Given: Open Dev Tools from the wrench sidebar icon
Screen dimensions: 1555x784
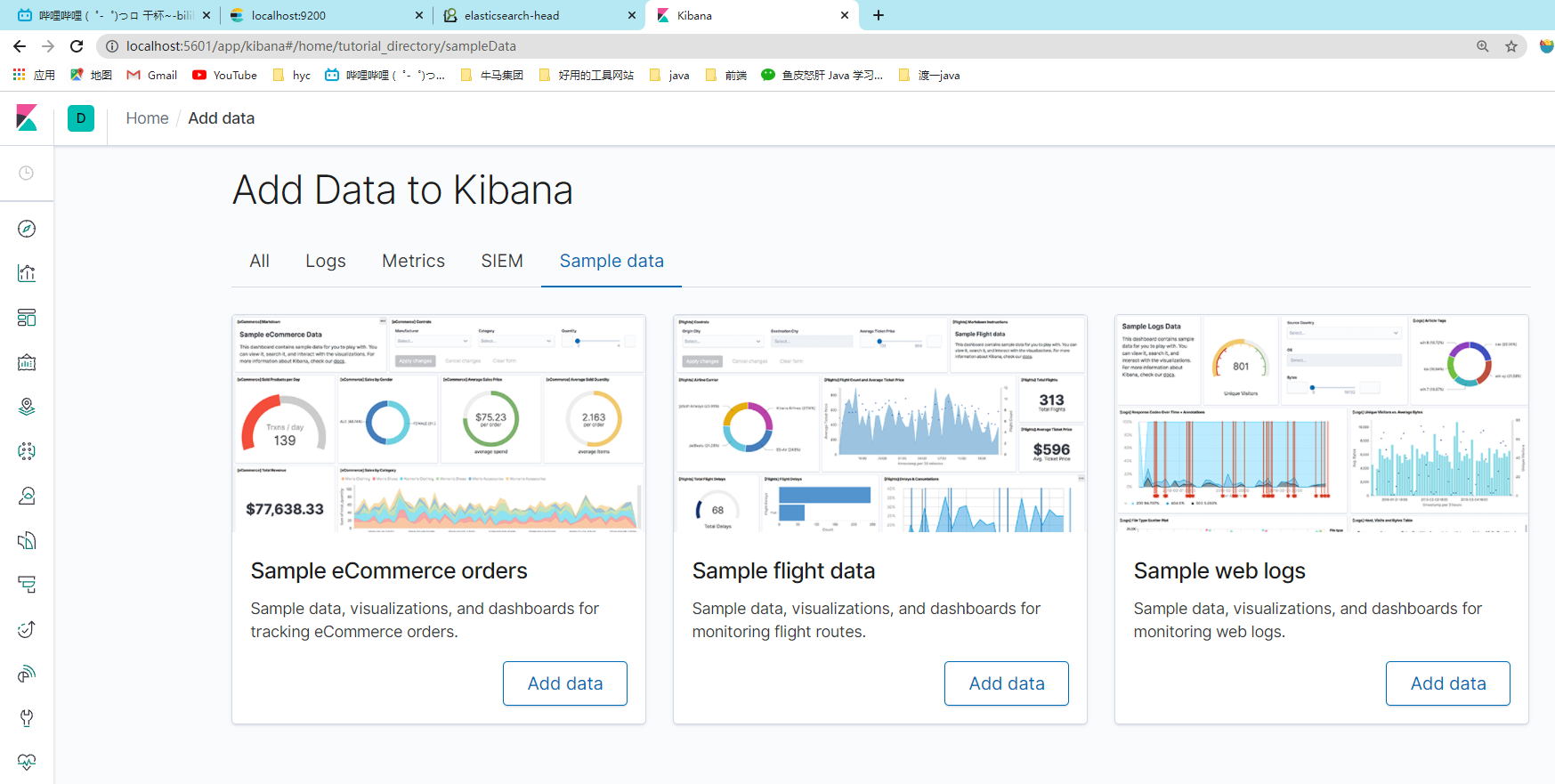Looking at the screenshot, I should 27,718.
